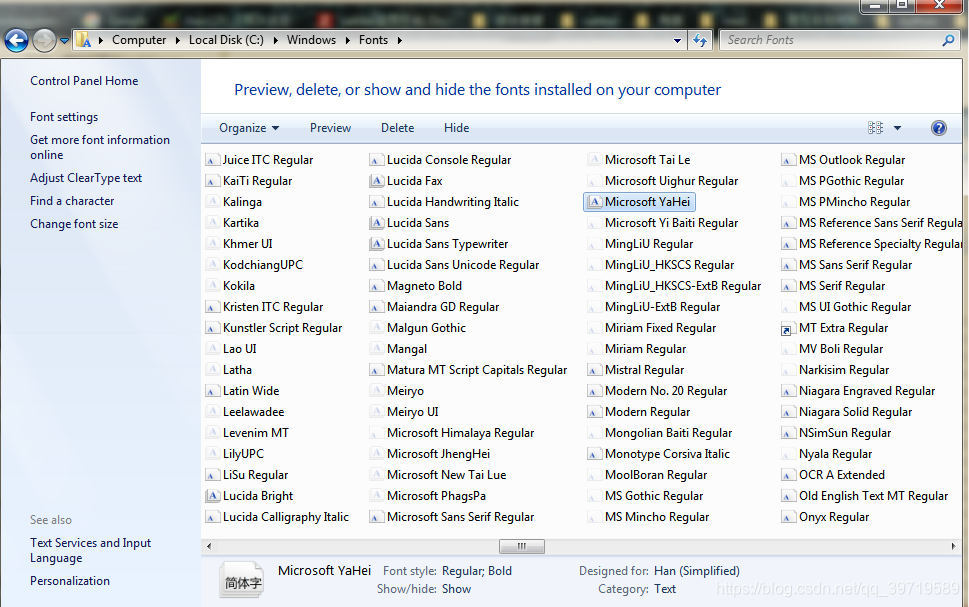Click the Refresh button beside address bar

point(700,40)
